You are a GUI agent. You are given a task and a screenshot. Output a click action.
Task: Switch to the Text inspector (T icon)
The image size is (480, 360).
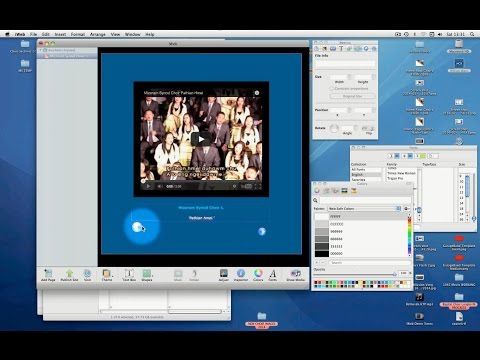point(341,49)
